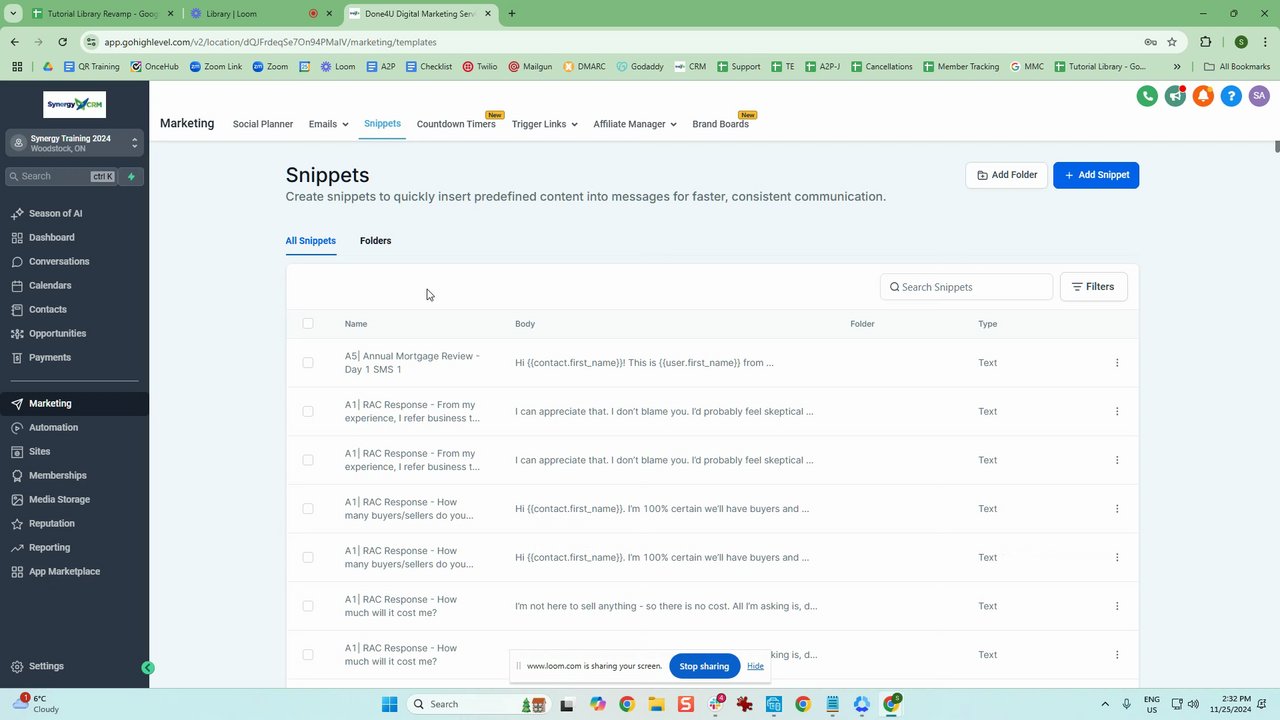Image resolution: width=1280 pixels, height=720 pixels.
Task: Collapse the sidebar with green arrow
Action: [148, 667]
